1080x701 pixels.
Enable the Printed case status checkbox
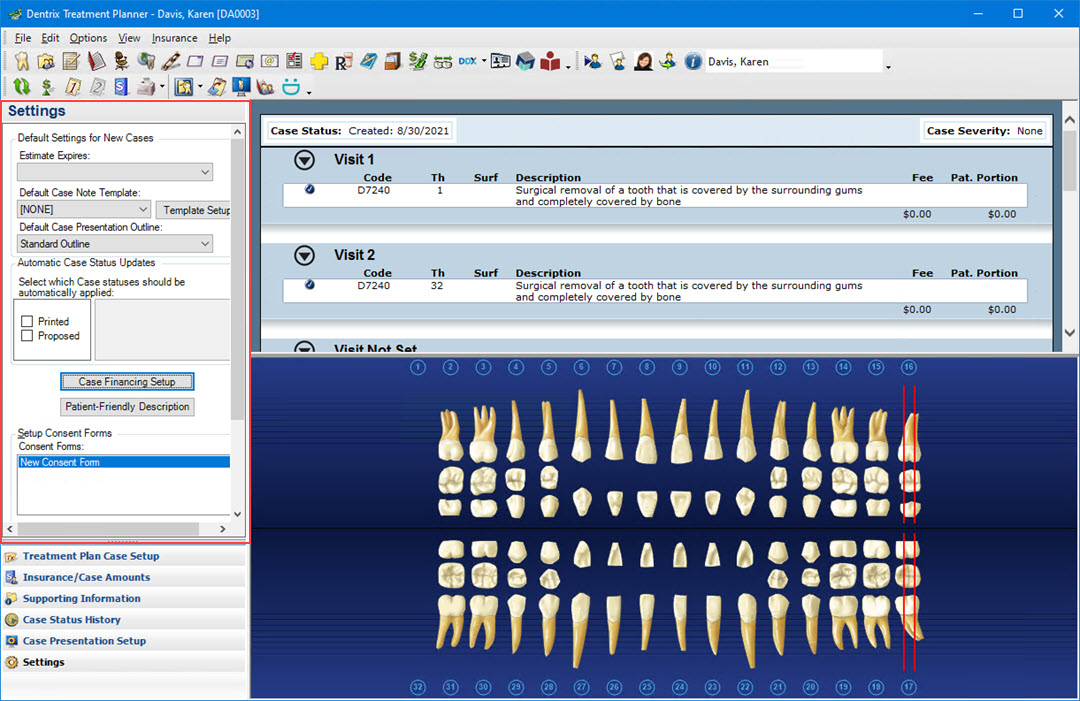28,322
